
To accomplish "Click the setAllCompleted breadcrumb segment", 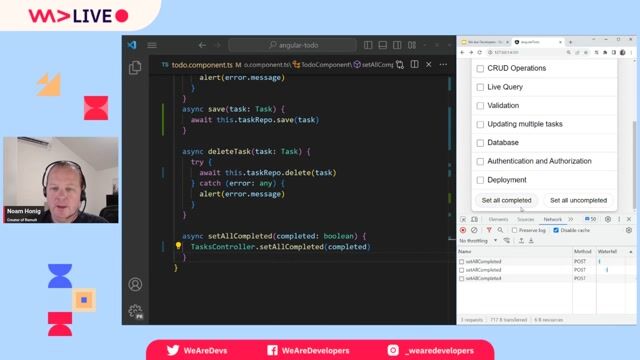I will [373, 65].
